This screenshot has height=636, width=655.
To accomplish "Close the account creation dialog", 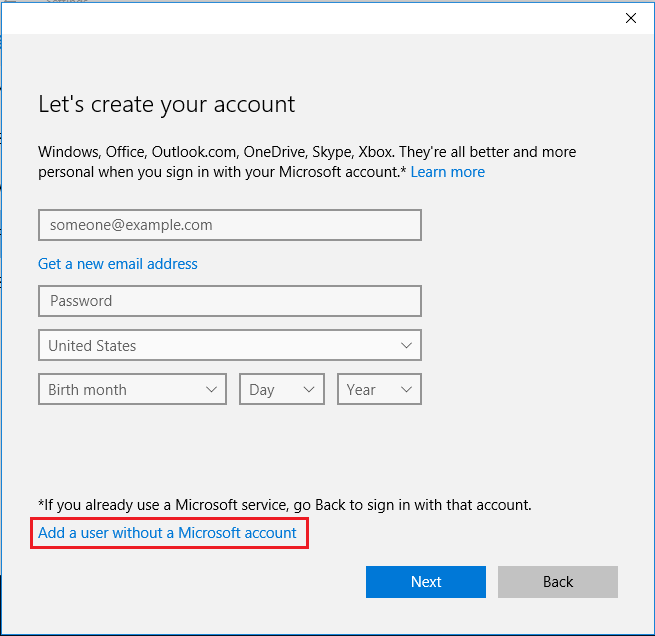I will pos(630,18).
